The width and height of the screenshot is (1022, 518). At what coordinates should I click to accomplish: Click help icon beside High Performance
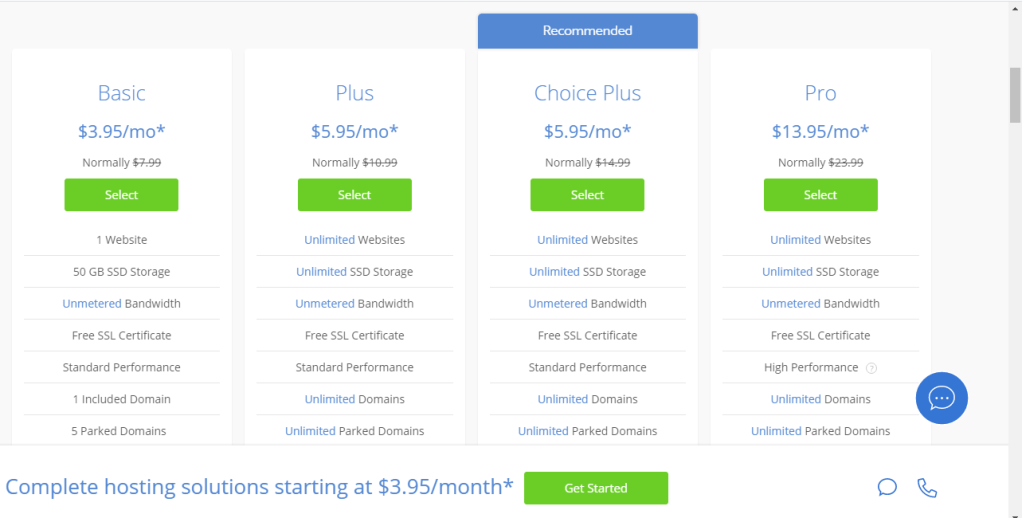tap(871, 368)
